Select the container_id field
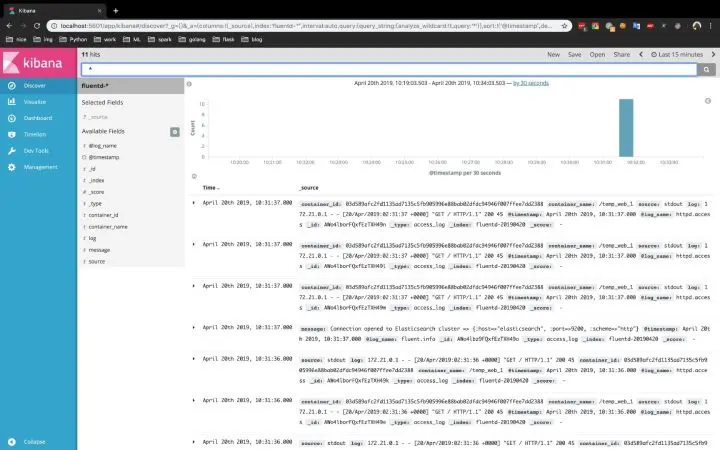The width and height of the screenshot is (720, 450). (103, 215)
